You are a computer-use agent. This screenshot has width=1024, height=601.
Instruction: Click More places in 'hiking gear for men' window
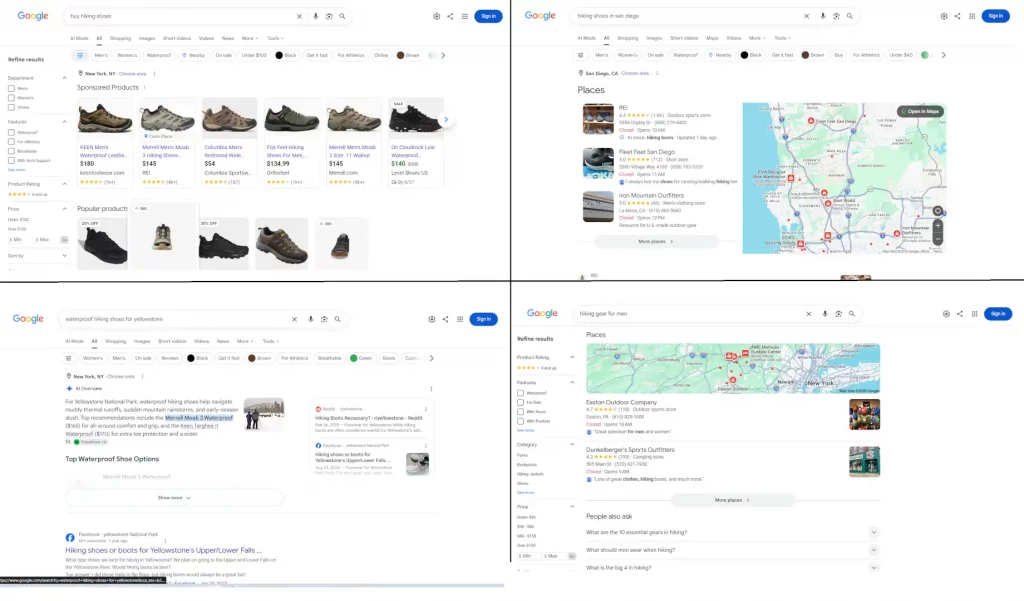coord(732,500)
